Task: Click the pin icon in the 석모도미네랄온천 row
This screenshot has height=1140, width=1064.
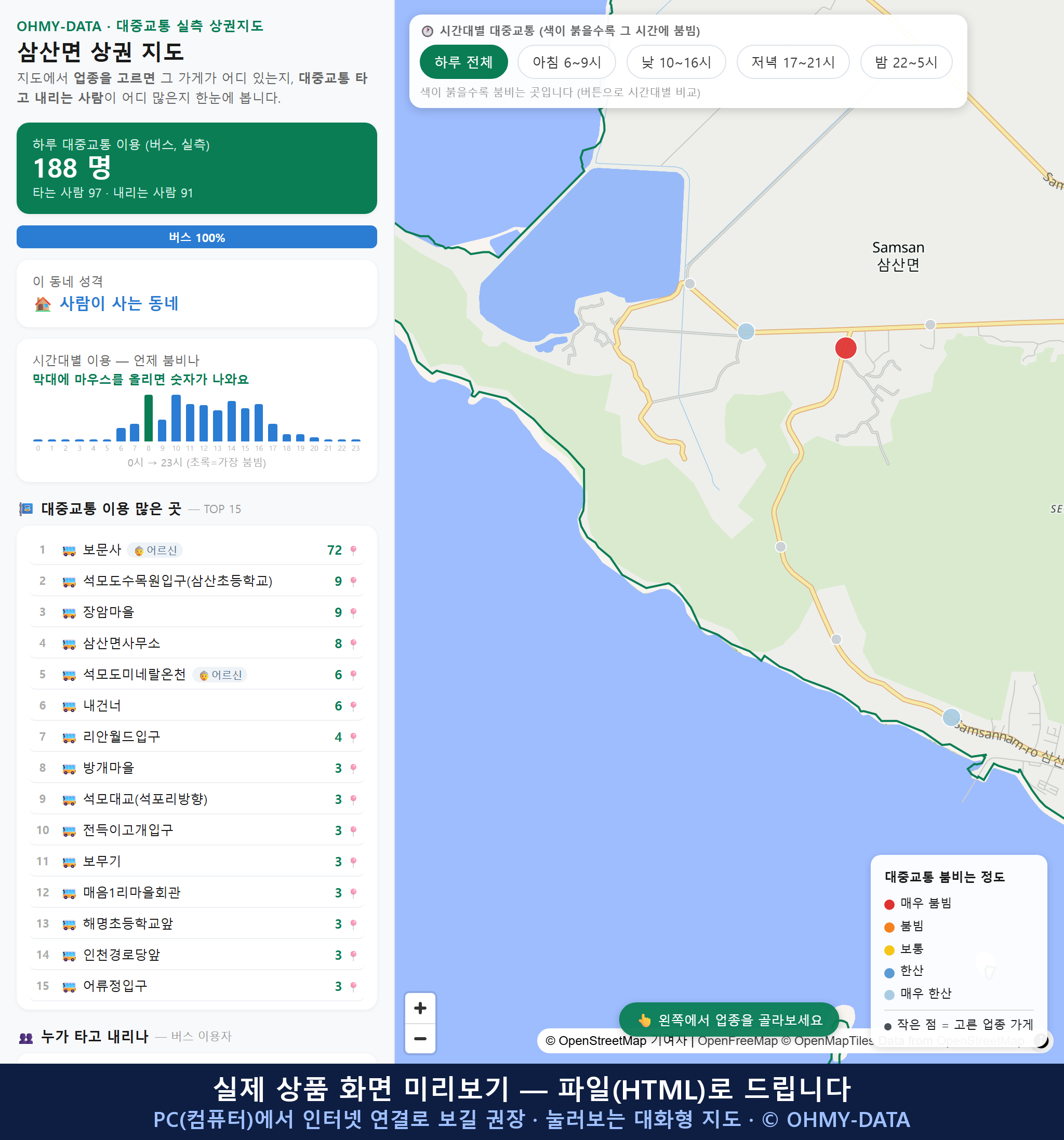Action: pos(353,675)
